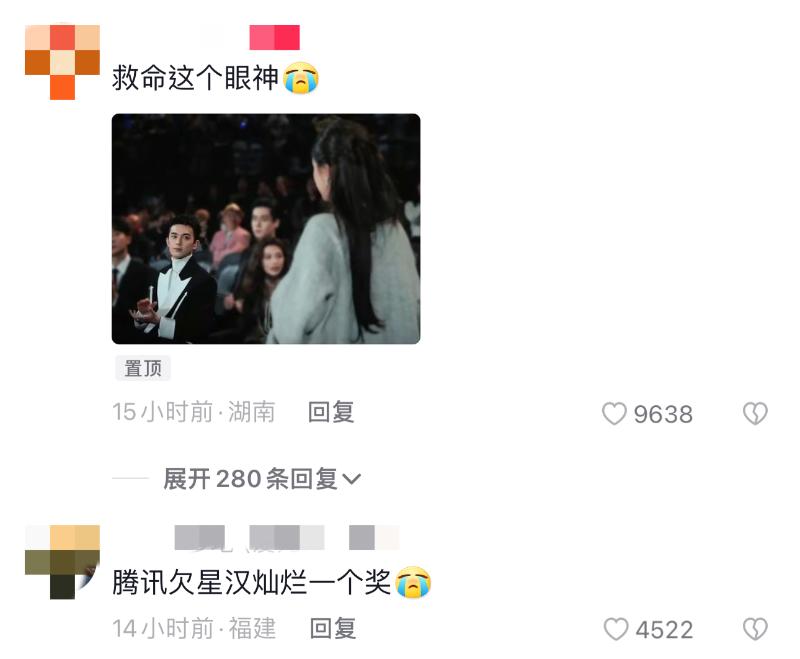The image size is (800, 659).
Task: Open the second commenter's avatar
Action: (62, 562)
